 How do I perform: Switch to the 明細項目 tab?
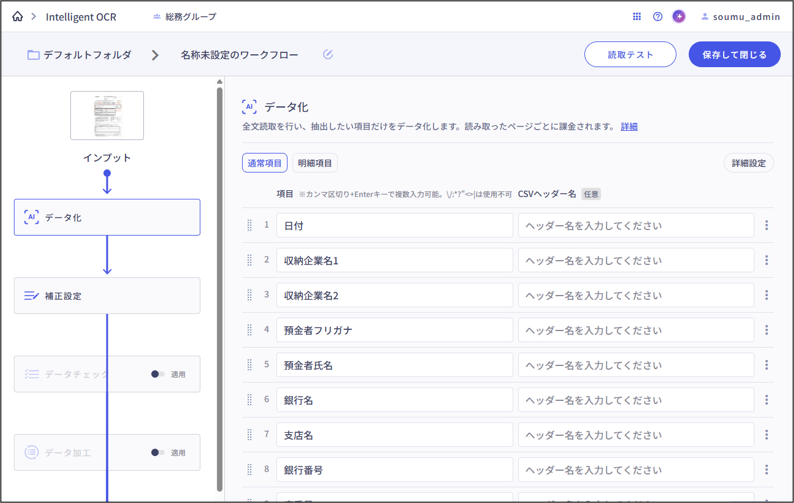(315, 163)
